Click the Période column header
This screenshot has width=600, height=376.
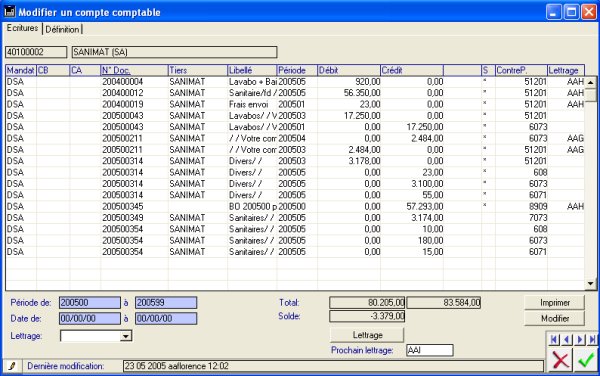click(x=297, y=70)
